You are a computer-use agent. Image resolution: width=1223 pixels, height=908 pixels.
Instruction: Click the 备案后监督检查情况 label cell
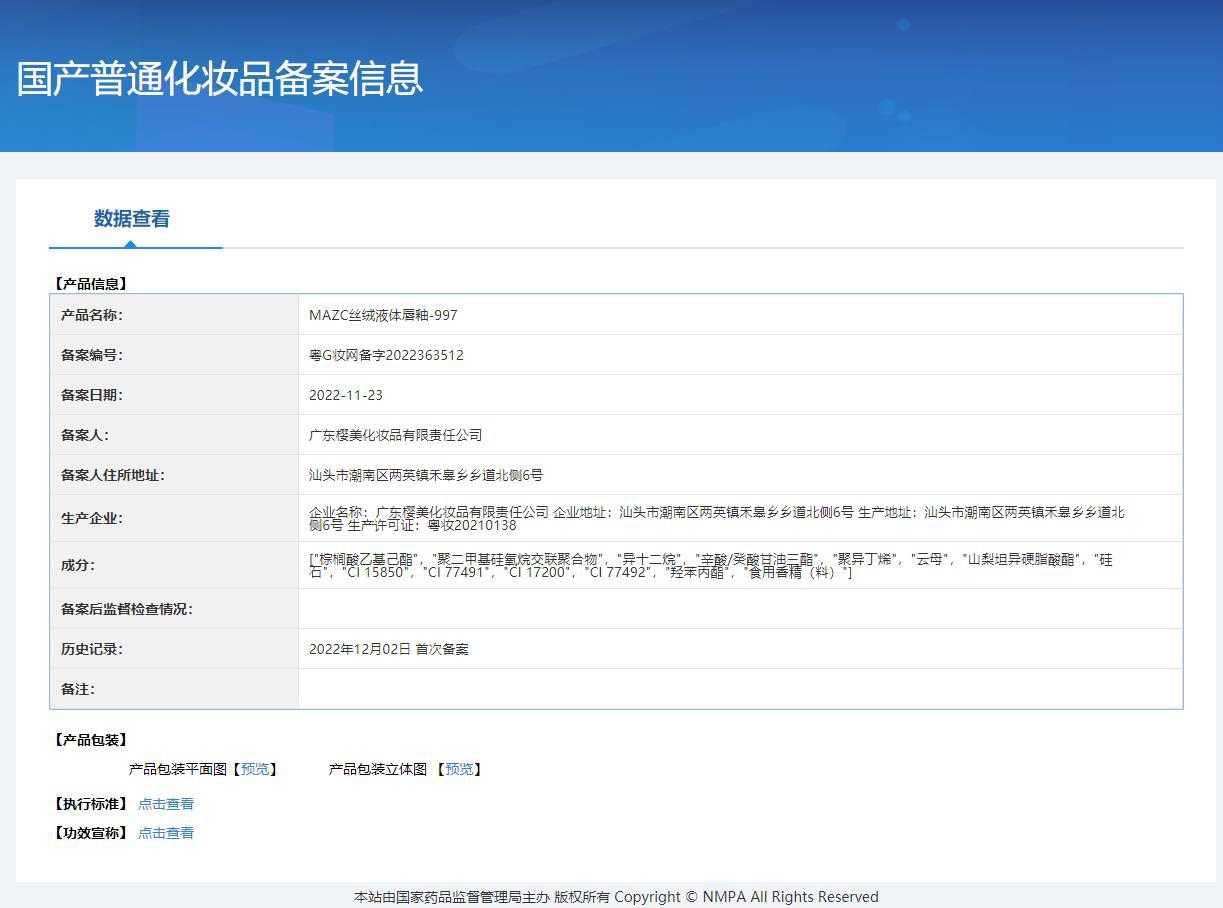(x=174, y=609)
